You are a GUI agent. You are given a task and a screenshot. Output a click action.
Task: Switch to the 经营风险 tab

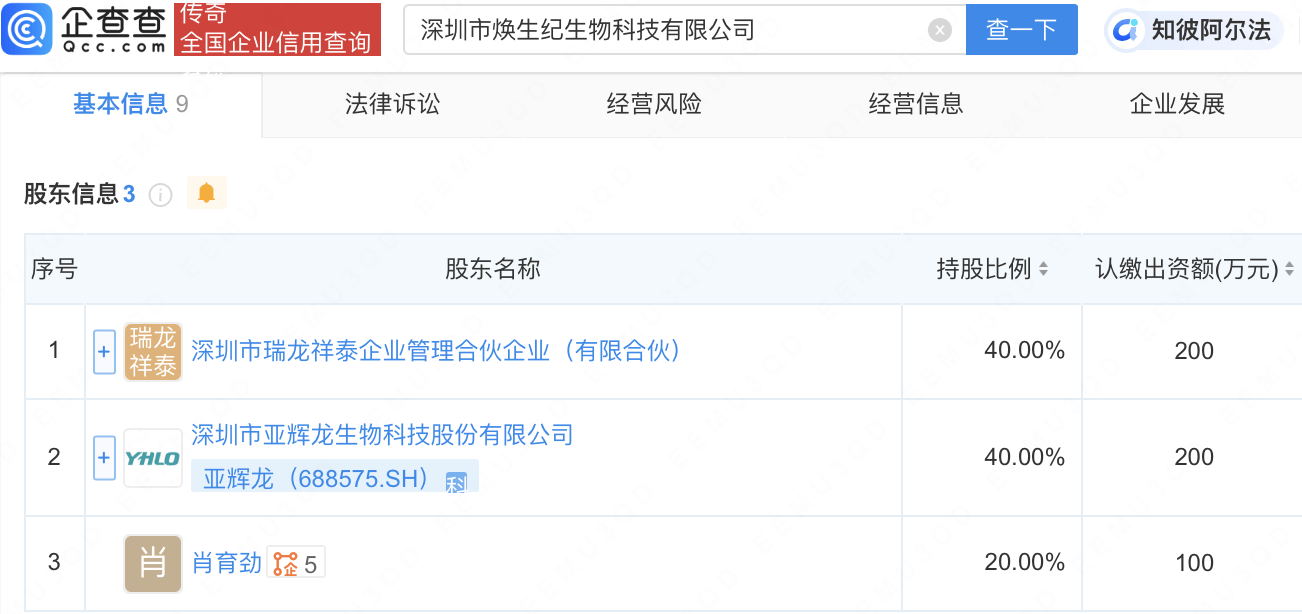[x=654, y=104]
